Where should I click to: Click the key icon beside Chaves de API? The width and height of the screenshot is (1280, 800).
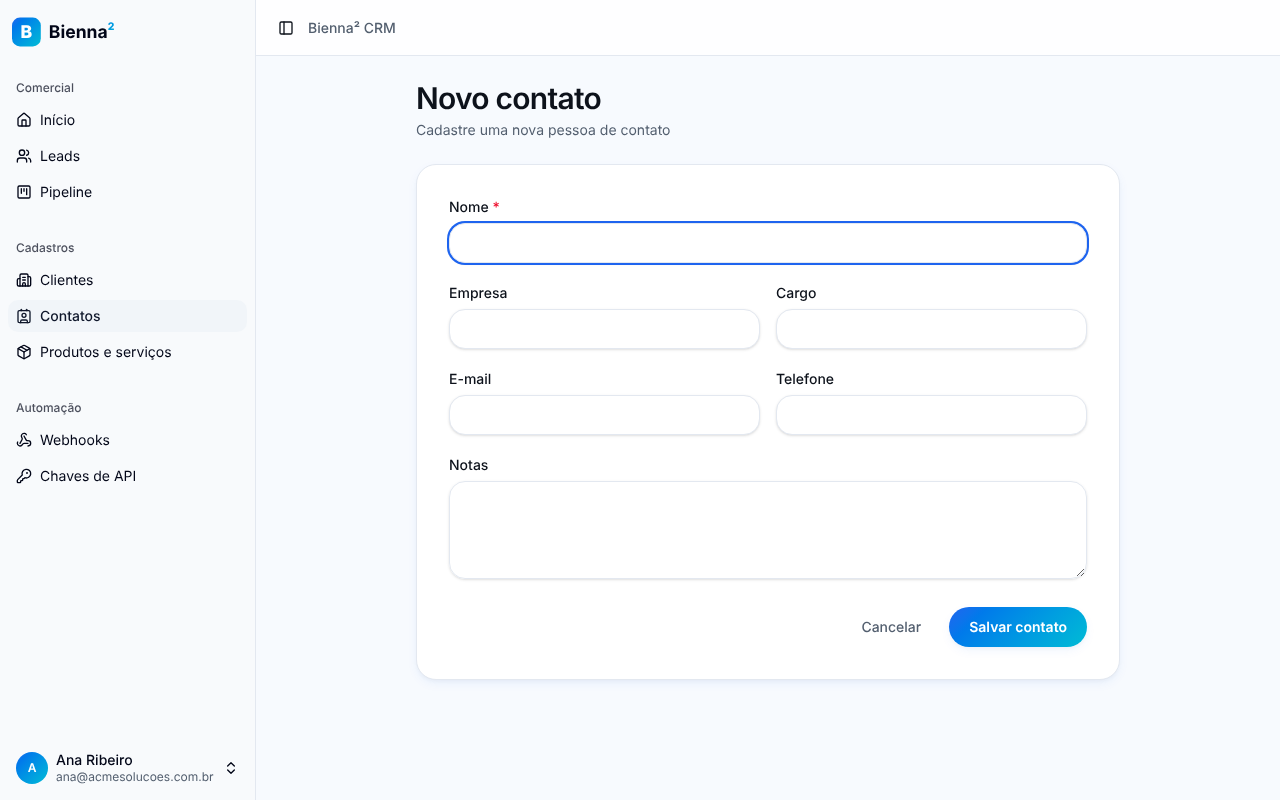click(24, 476)
